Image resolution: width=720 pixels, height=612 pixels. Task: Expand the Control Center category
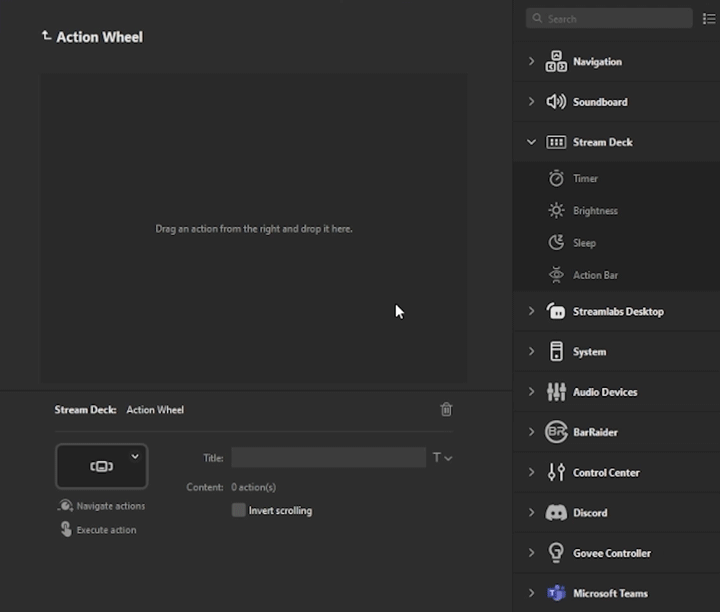(531, 472)
